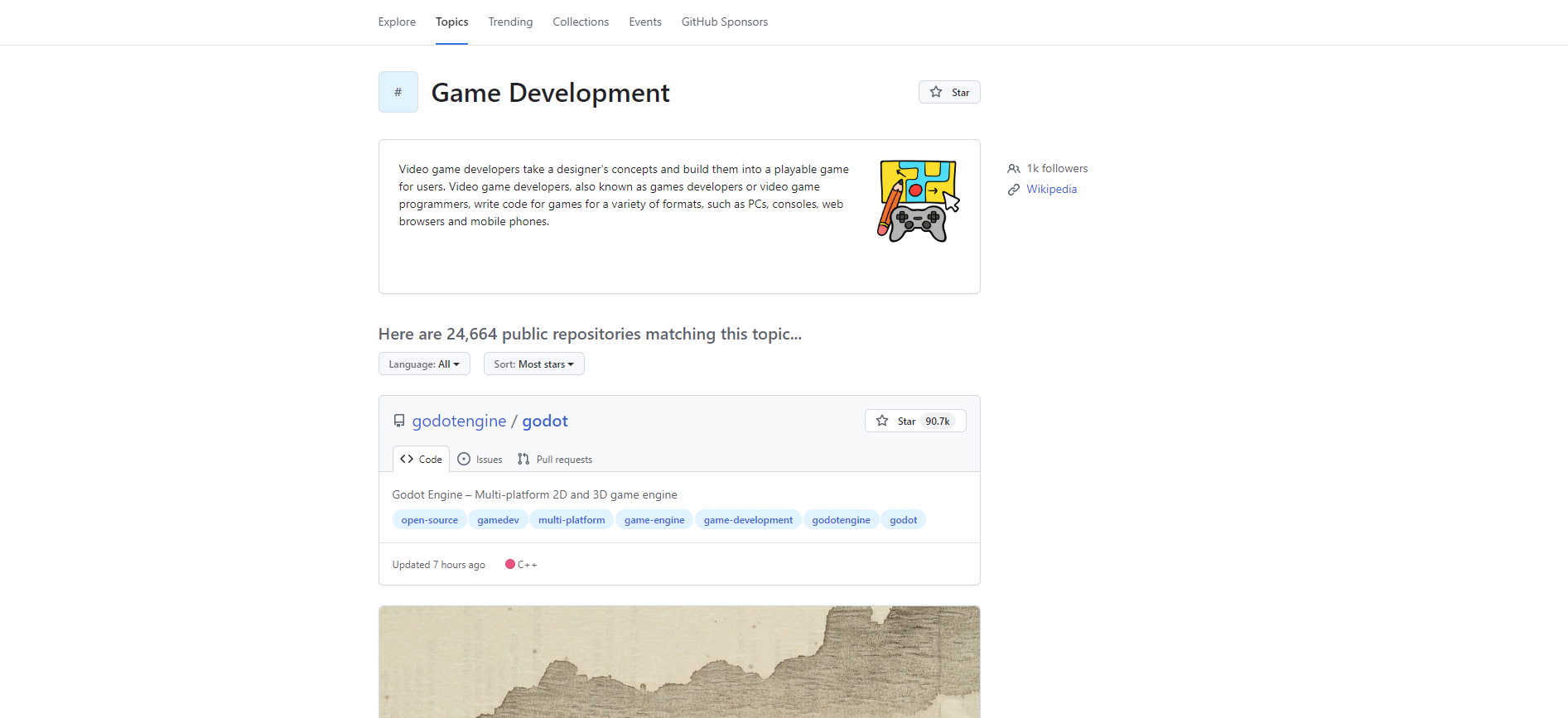
Task: Click the 1k followers text
Action: coord(1057,168)
